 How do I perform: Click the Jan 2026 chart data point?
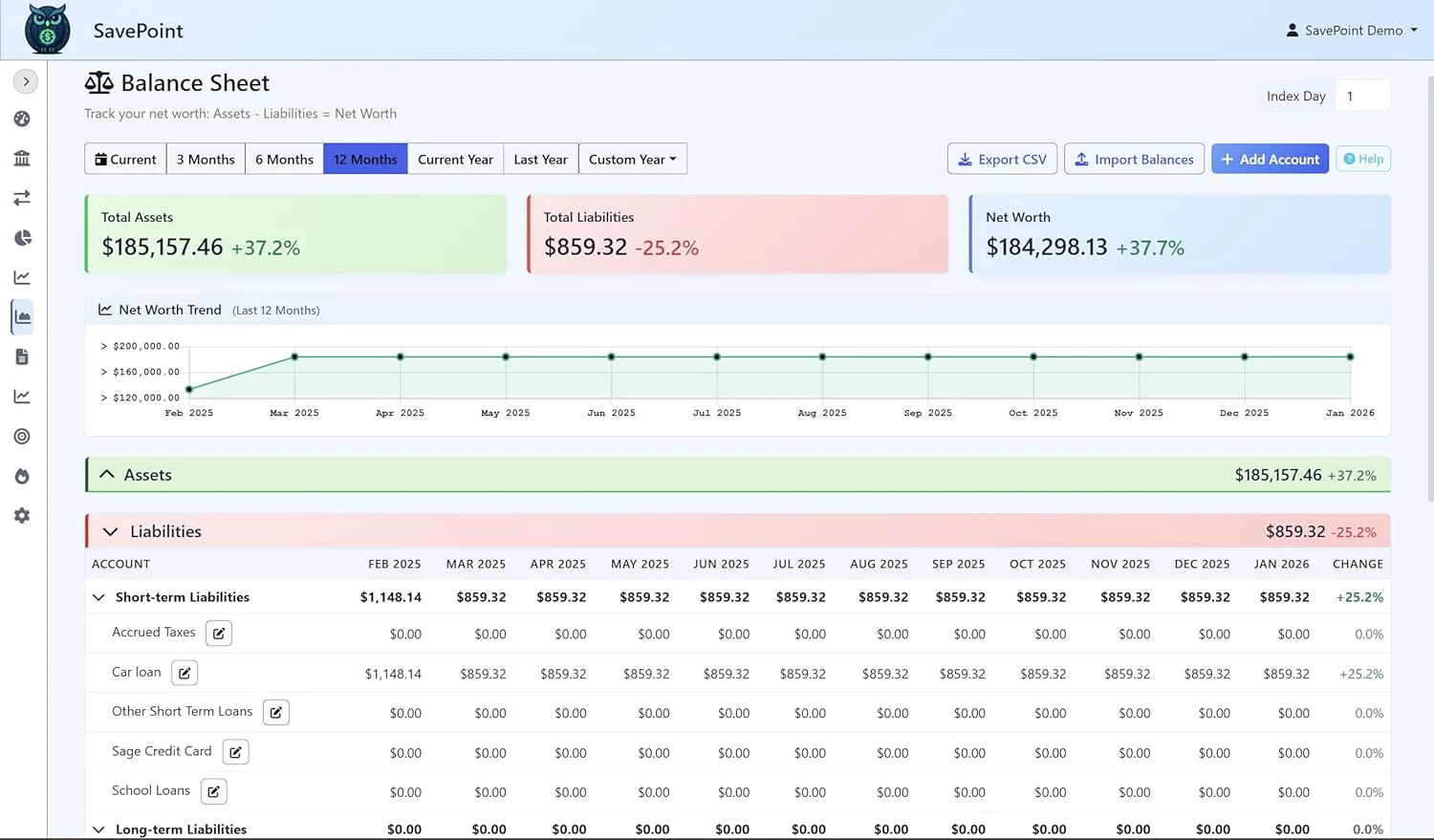pos(1350,356)
